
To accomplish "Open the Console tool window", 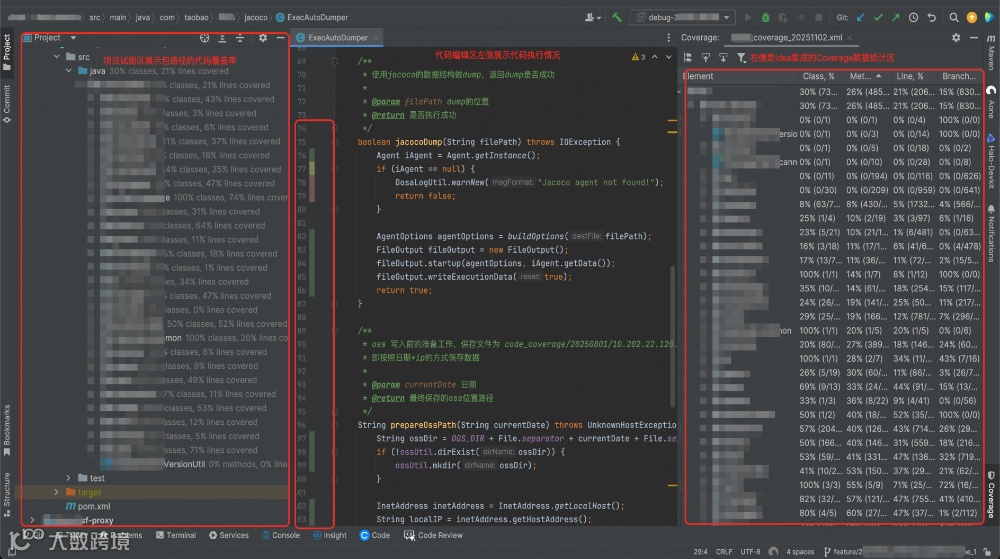I will tap(281, 535).
